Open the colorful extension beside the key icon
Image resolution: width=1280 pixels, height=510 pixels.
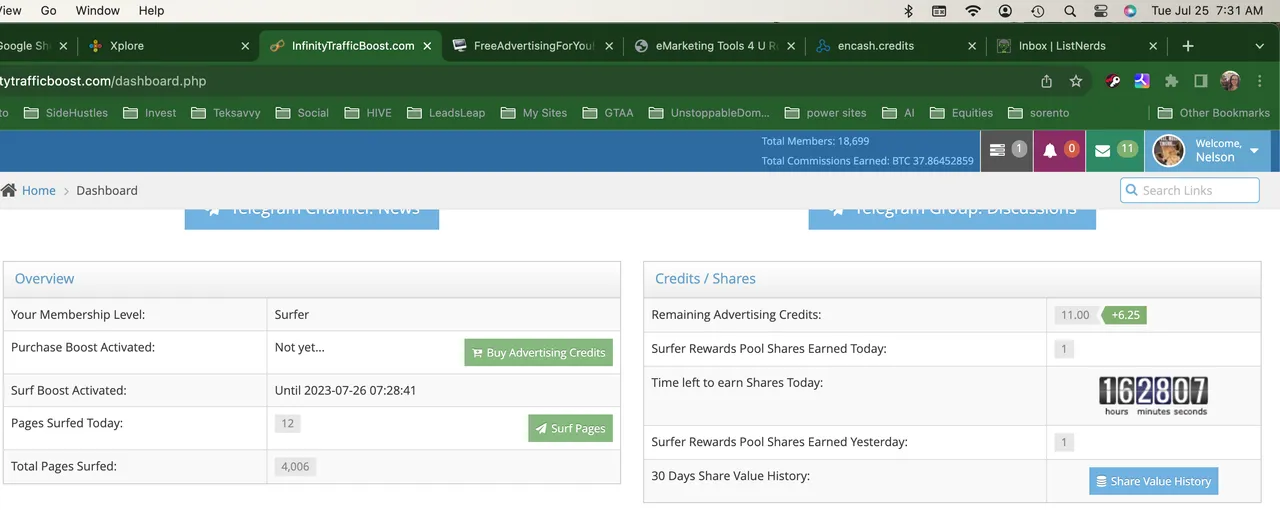click(1142, 81)
